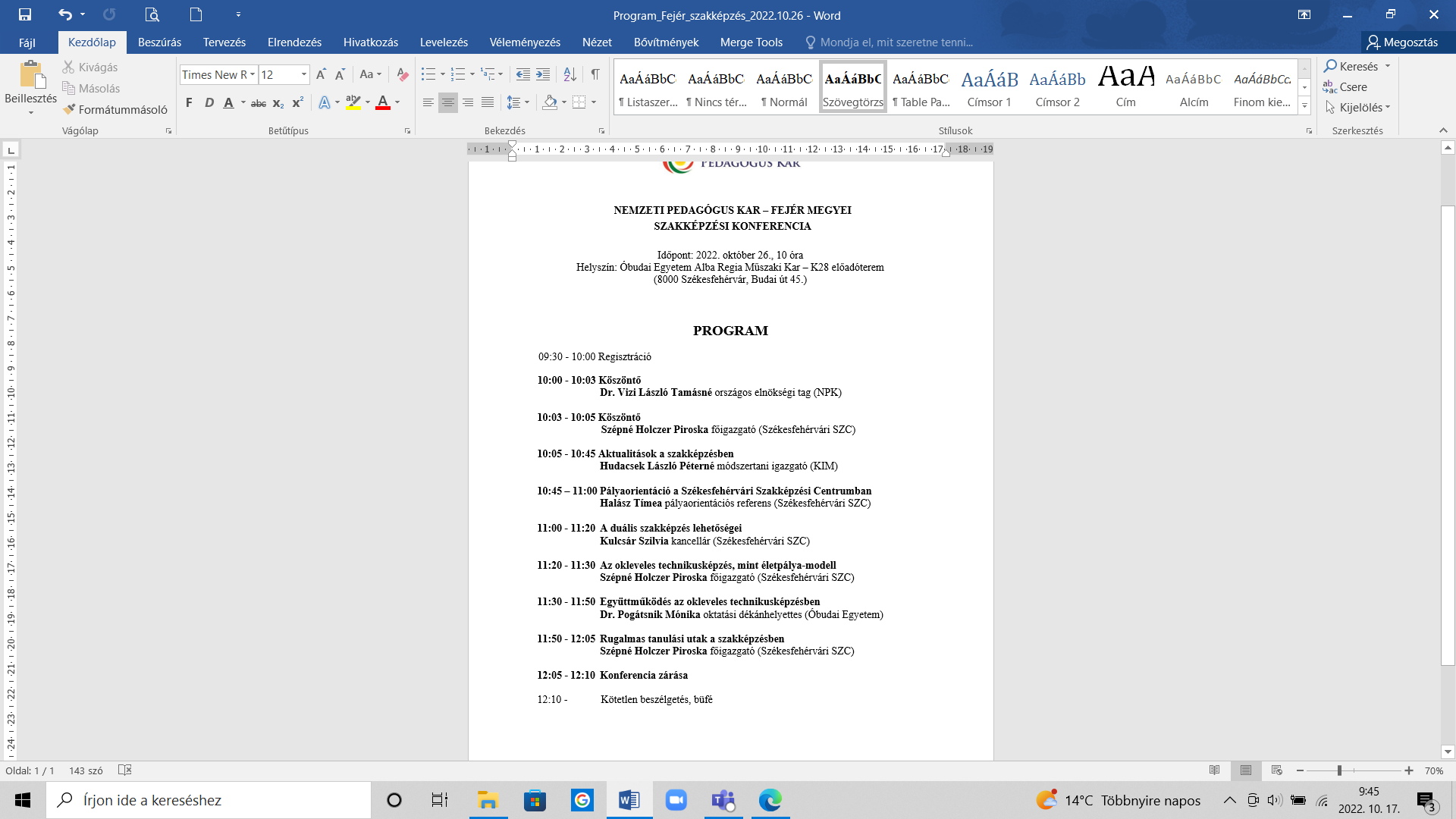Click the zoom slider in status bar

point(1339,770)
